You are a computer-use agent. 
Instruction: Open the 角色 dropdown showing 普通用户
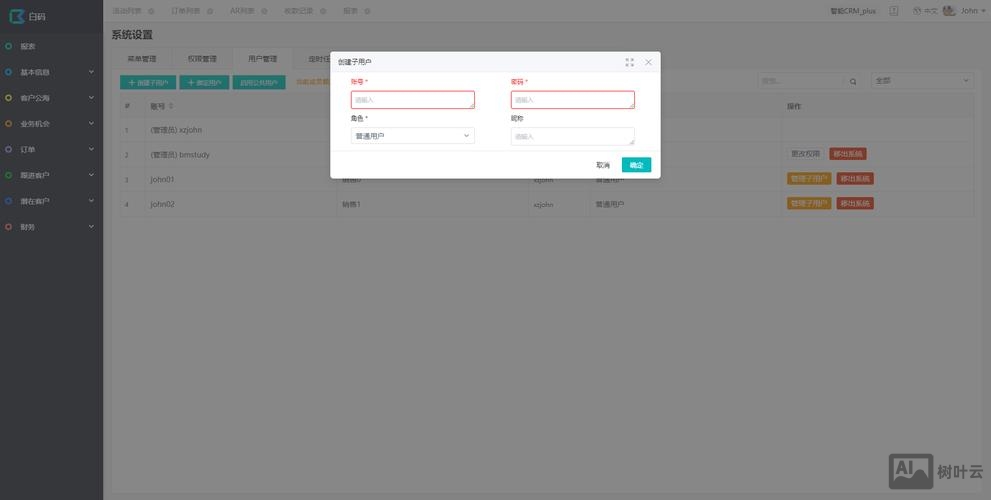[x=412, y=136]
